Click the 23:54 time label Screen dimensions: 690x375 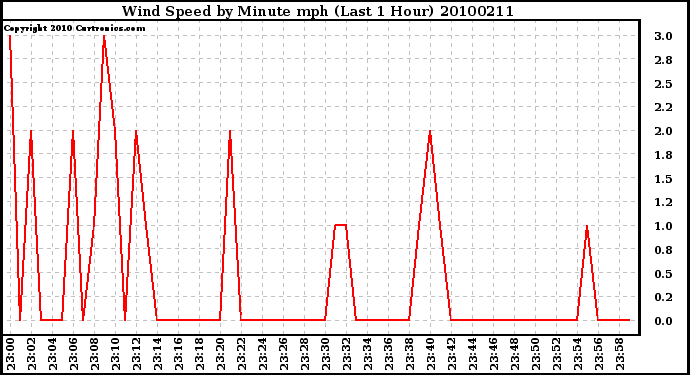pyautogui.click(x=577, y=354)
